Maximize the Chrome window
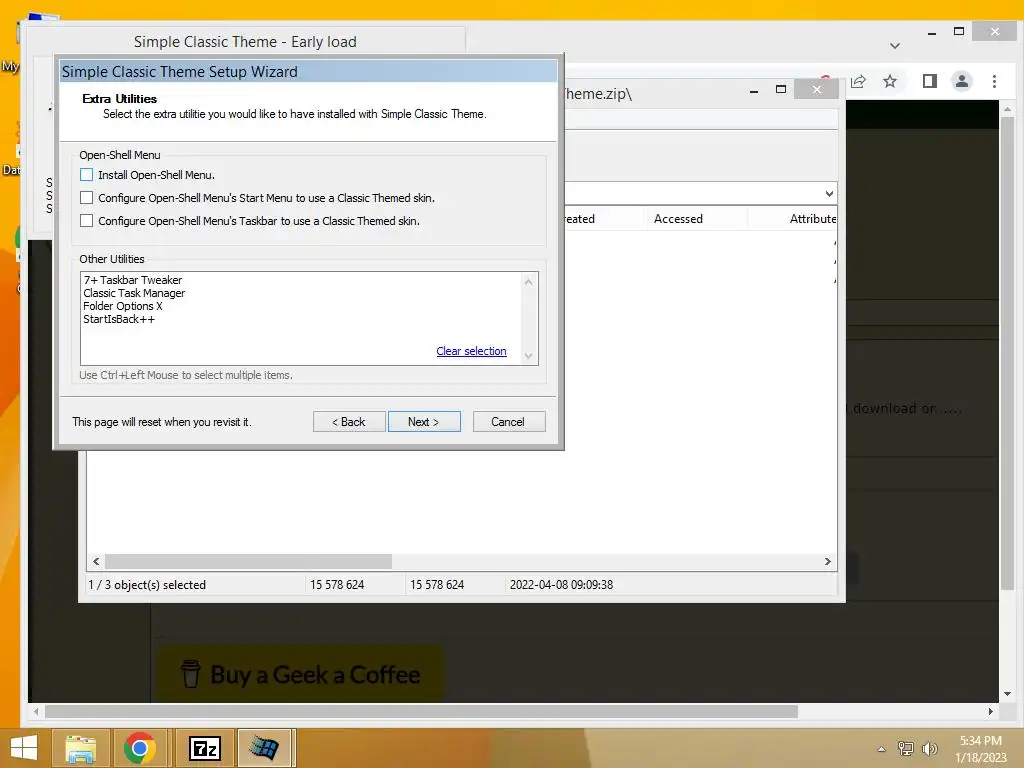The height and width of the screenshot is (768, 1024). coord(959,31)
